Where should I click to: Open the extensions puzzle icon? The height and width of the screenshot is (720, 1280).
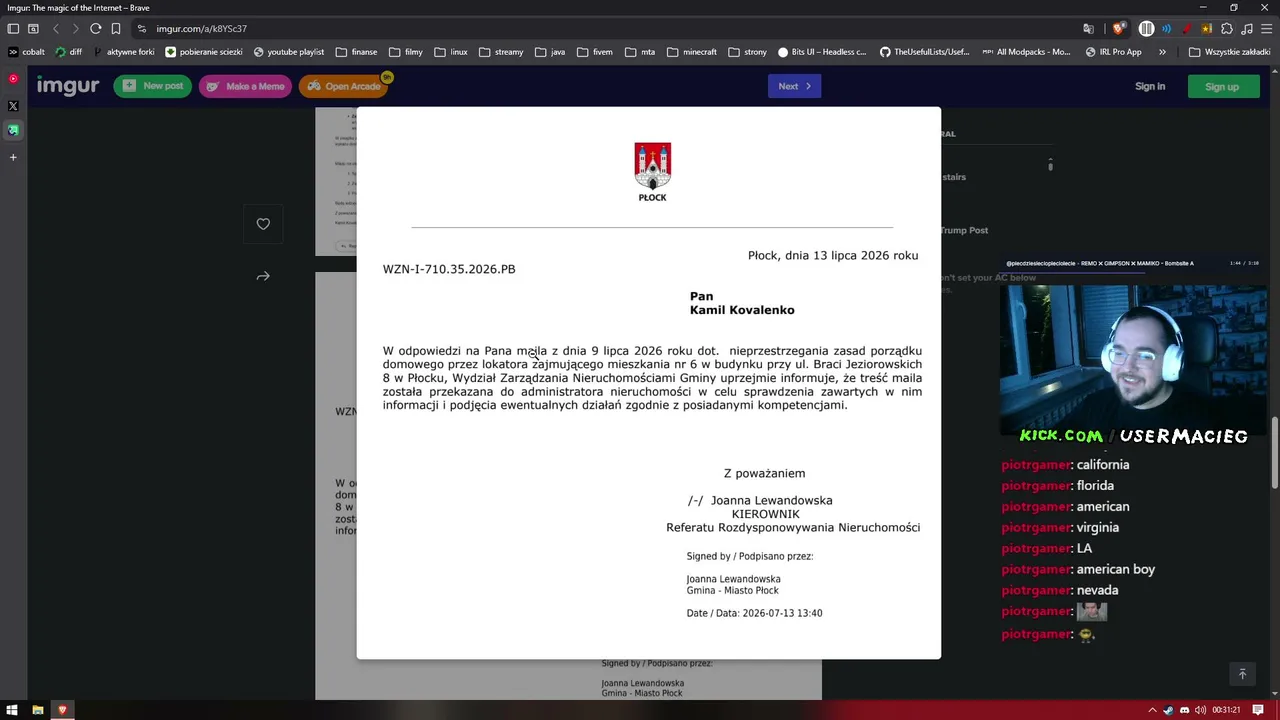tap(1227, 29)
